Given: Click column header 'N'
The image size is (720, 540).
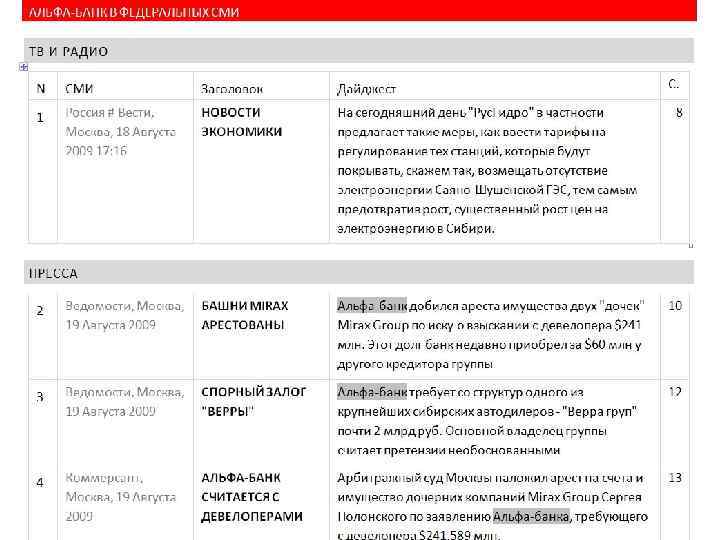Looking at the screenshot, I should point(41,88).
